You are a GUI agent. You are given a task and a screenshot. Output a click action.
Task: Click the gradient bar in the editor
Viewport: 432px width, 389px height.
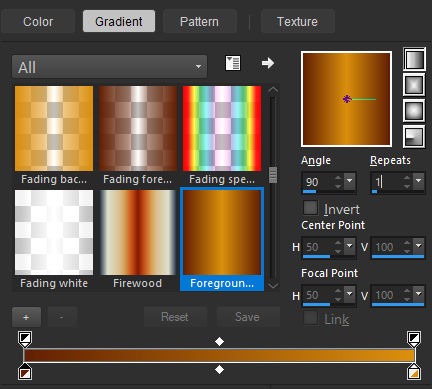tap(219, 355)
